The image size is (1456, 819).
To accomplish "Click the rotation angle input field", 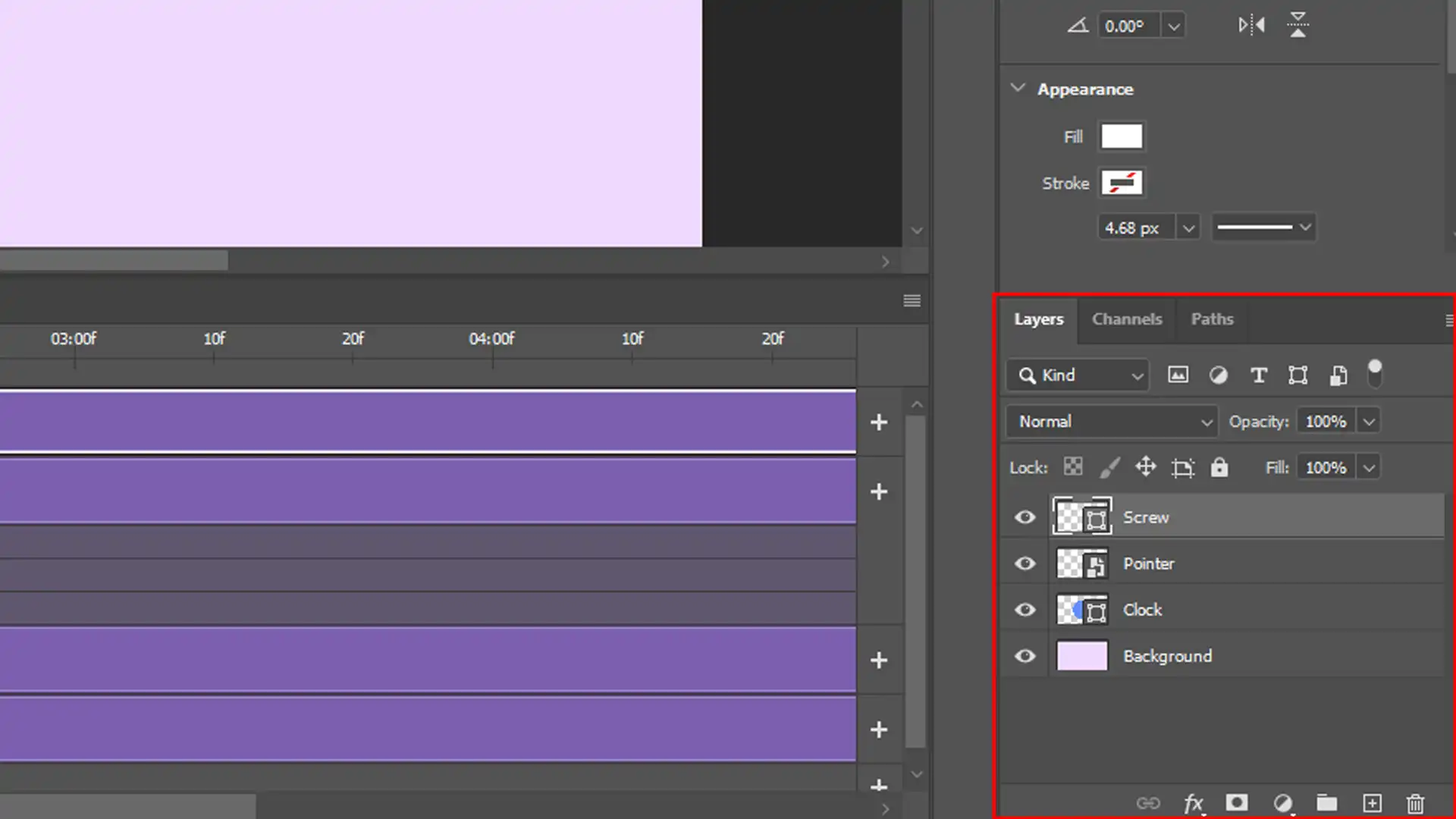I will pos(1128,26).
